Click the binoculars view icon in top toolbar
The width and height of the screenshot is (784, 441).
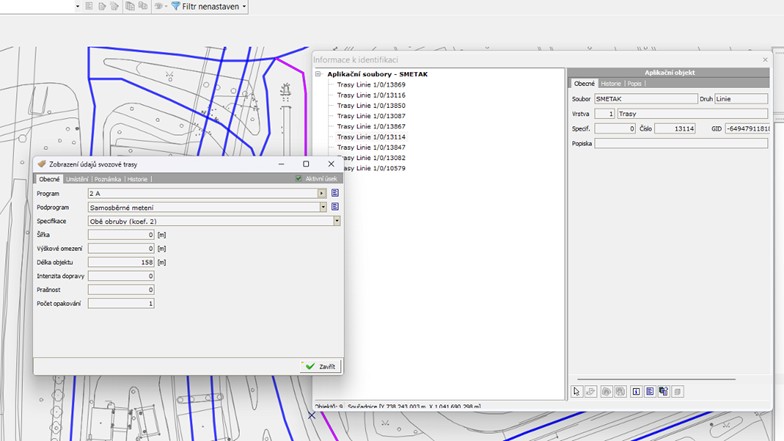[159, 6]
